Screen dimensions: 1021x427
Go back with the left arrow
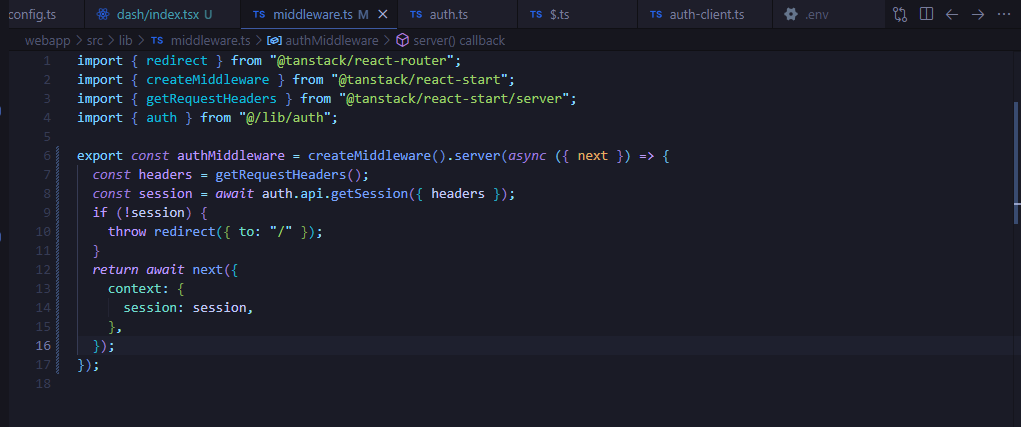tap(952, 14)
